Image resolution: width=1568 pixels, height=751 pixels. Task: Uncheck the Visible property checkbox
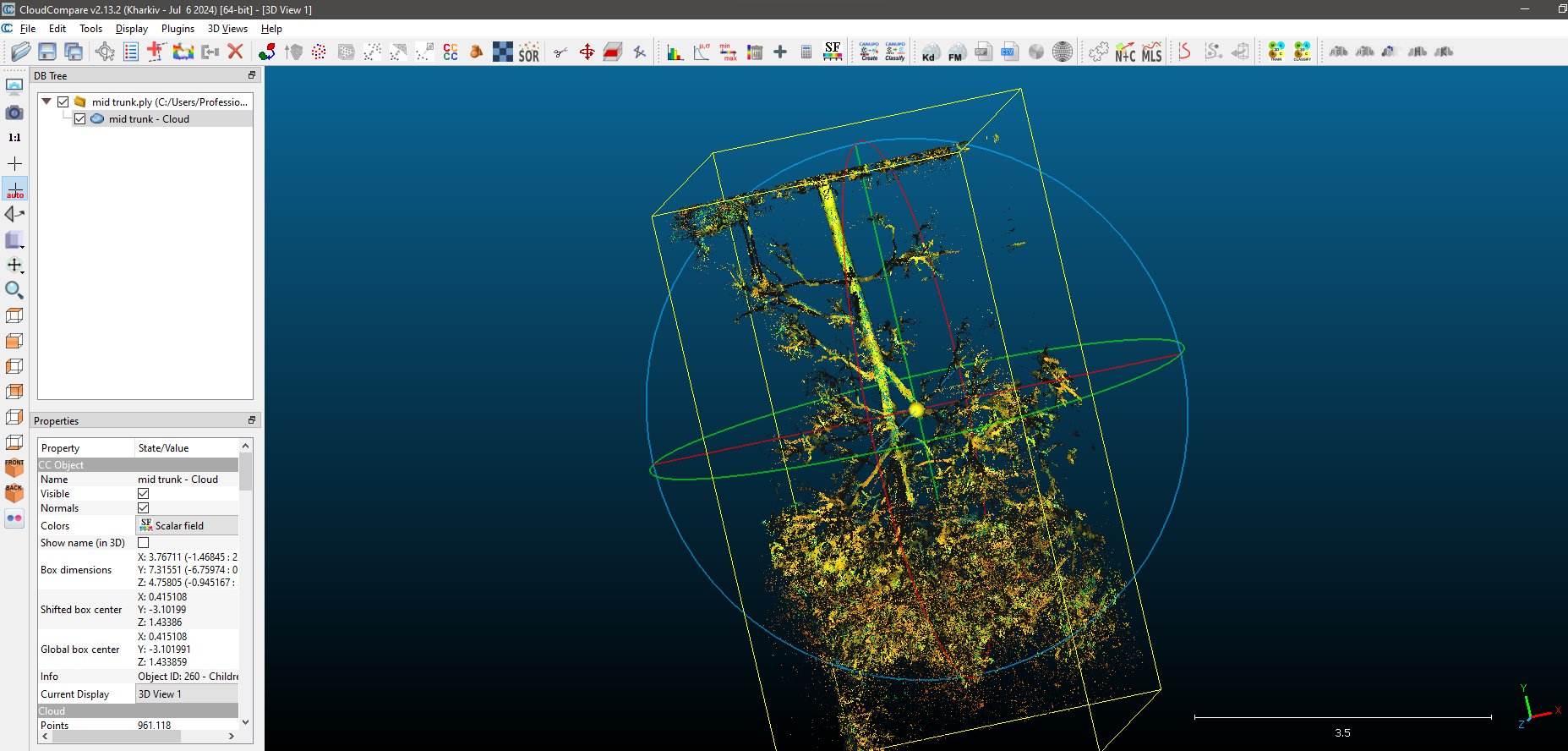click(144, 494)
